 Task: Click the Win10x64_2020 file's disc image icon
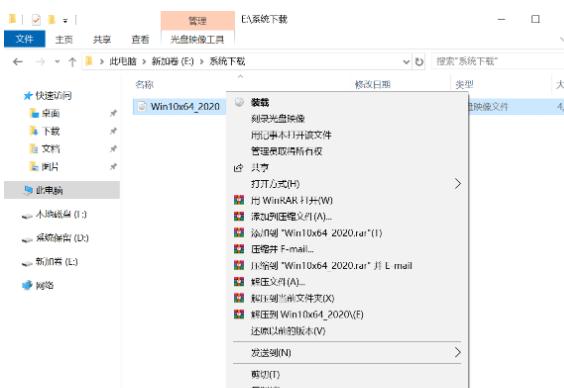pyautogui.click(x=142, y=106)
